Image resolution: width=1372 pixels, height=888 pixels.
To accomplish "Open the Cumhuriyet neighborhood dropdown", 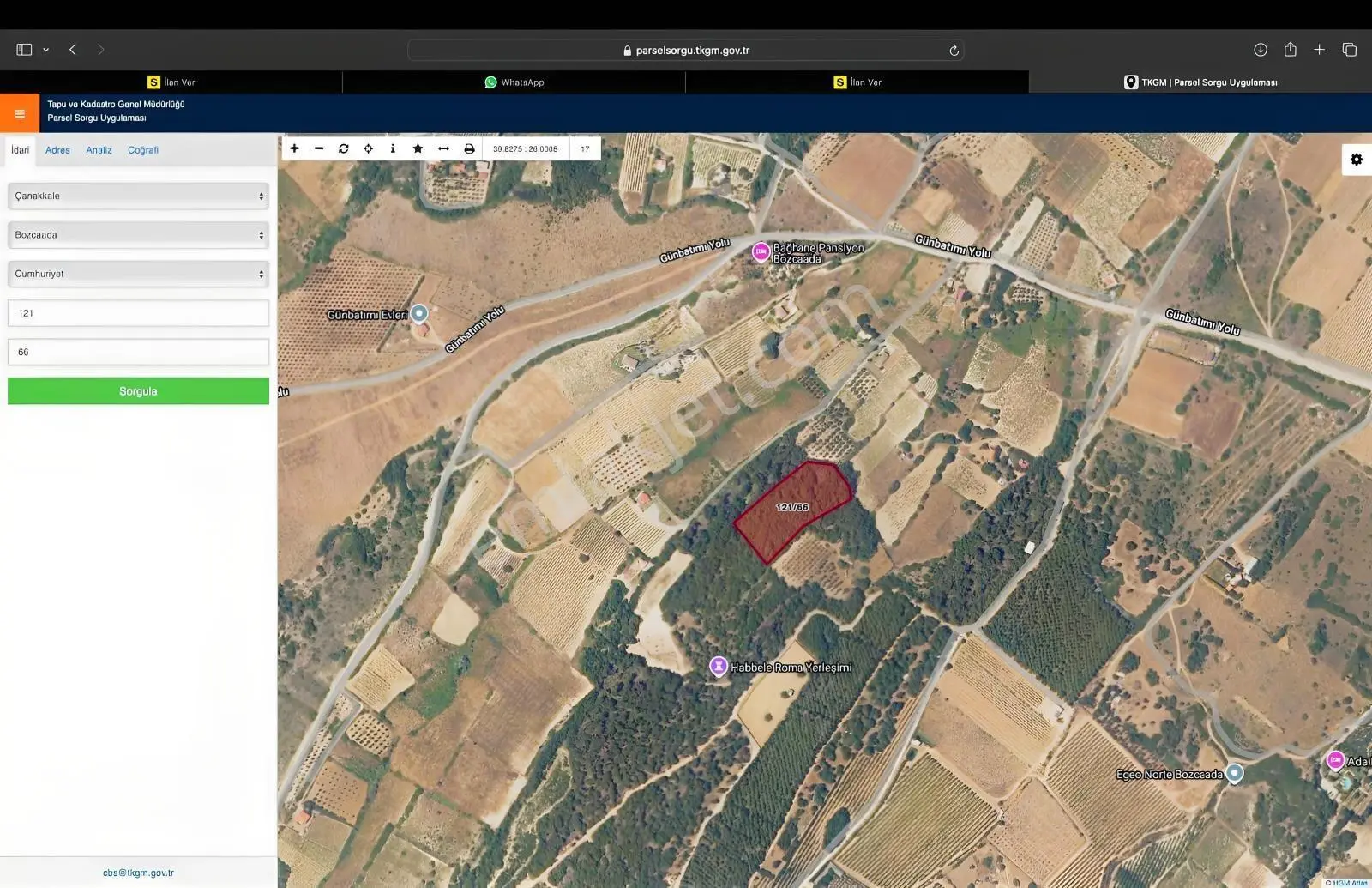I will 138,274.
